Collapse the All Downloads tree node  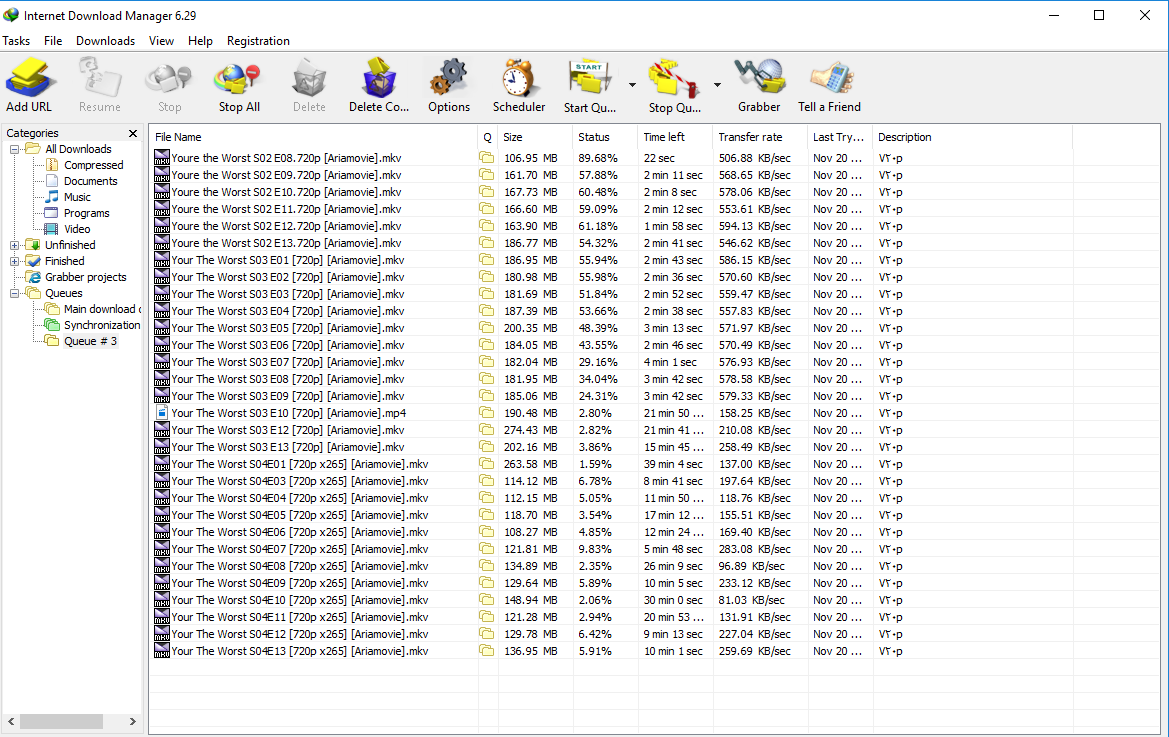point(14,149)
